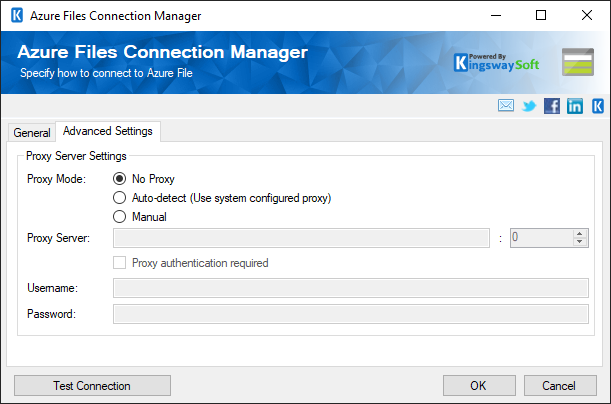Click the KingswaySoft logo in banner
611x404 pixels.
(496, 63)
